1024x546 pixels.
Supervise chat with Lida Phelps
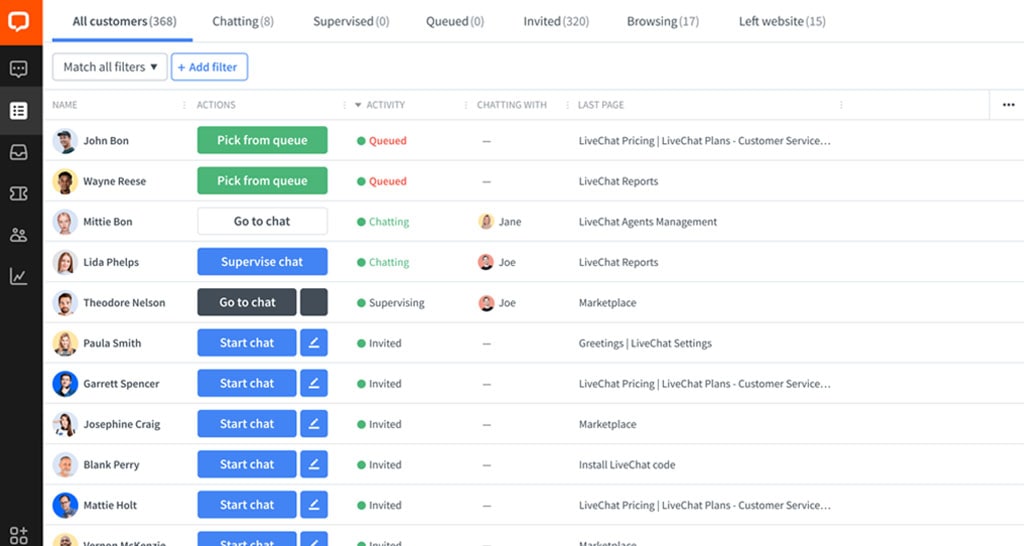262,262
